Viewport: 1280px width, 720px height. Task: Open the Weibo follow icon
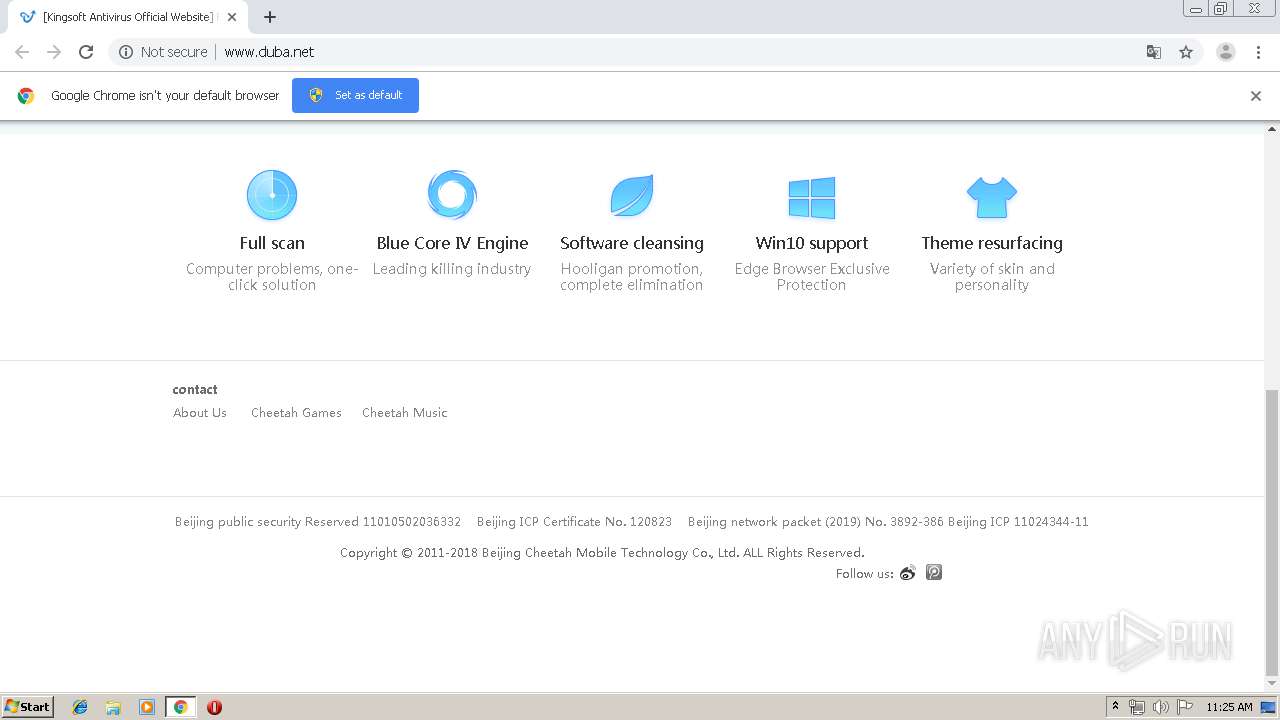pos(908,573)
